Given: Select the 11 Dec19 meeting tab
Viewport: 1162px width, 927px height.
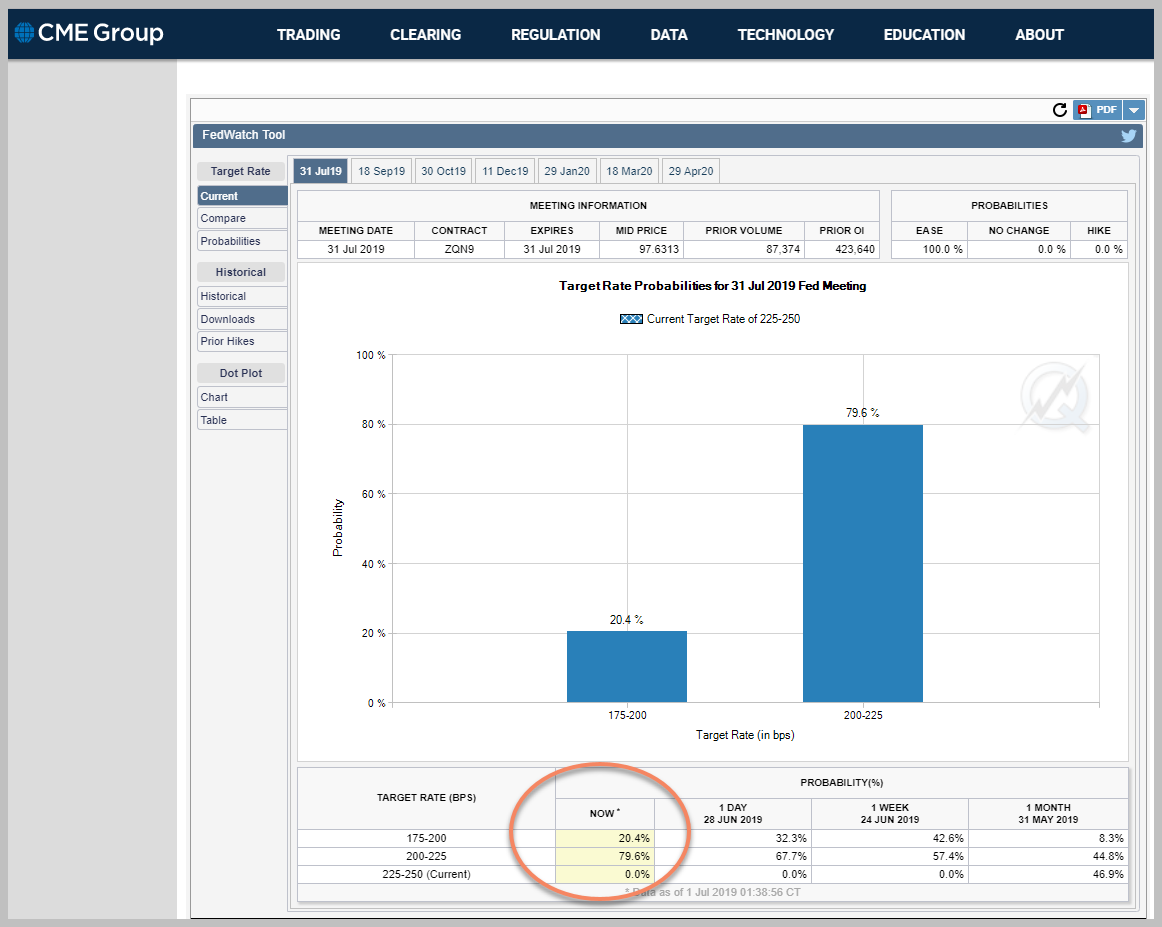Looking at the screenshot, I should (x=505, y=171).
